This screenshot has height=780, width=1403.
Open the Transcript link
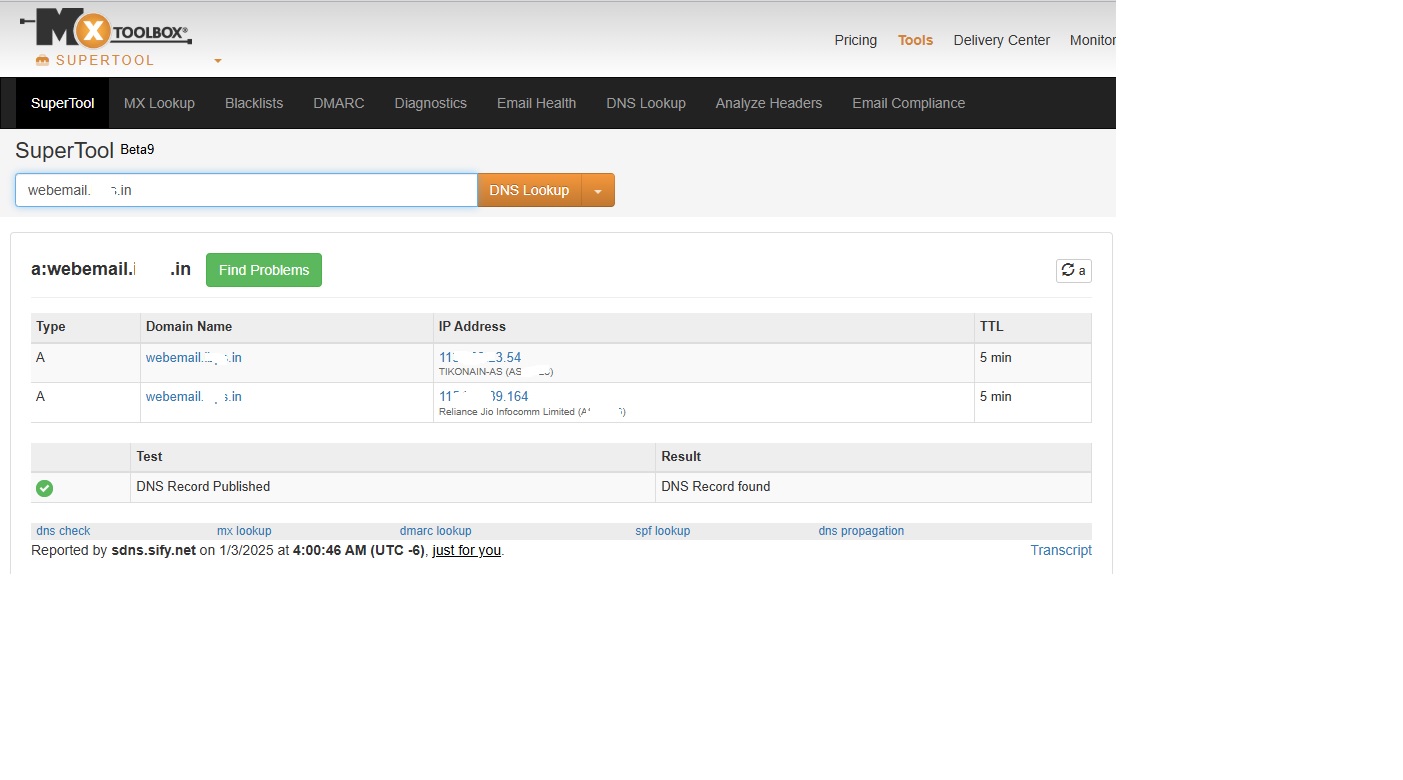pos(1060,550)
